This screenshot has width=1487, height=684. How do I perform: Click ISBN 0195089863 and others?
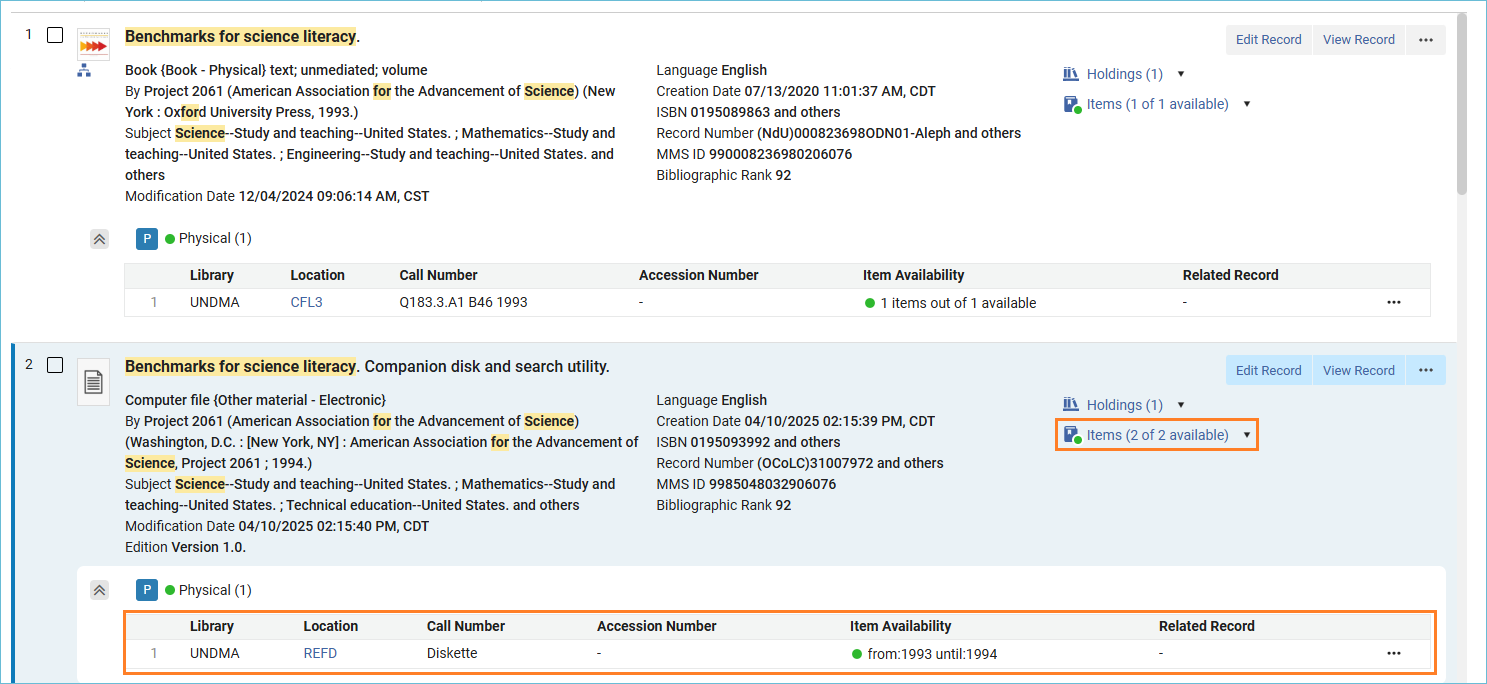(748, 112)
